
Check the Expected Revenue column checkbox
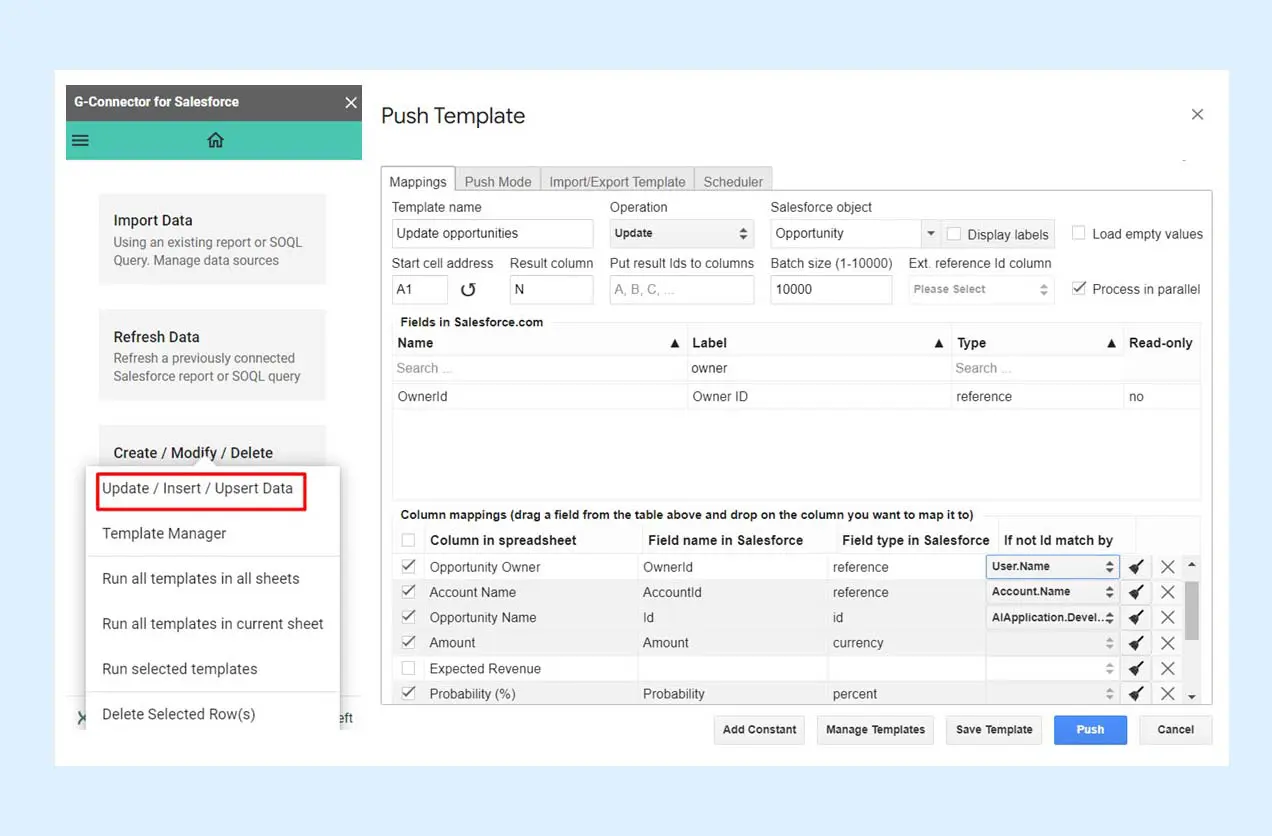[408, 668]
